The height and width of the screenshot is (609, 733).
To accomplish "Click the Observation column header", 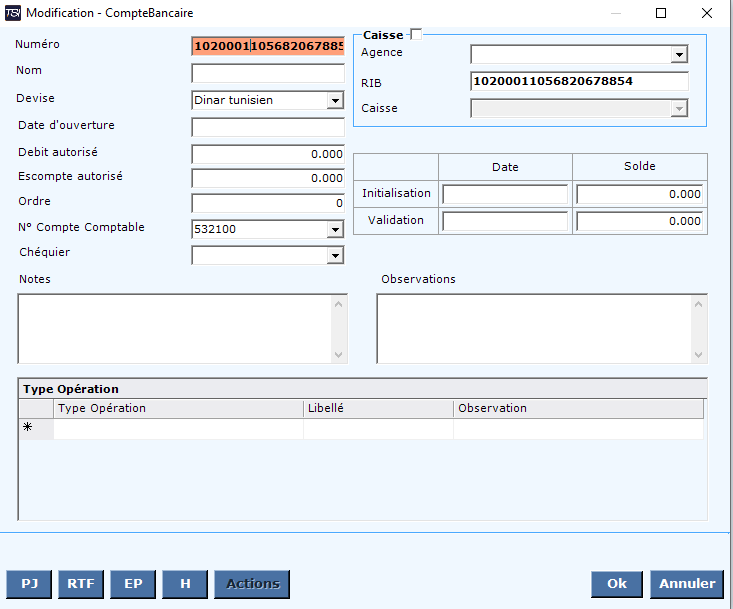I will coord(578,408).
